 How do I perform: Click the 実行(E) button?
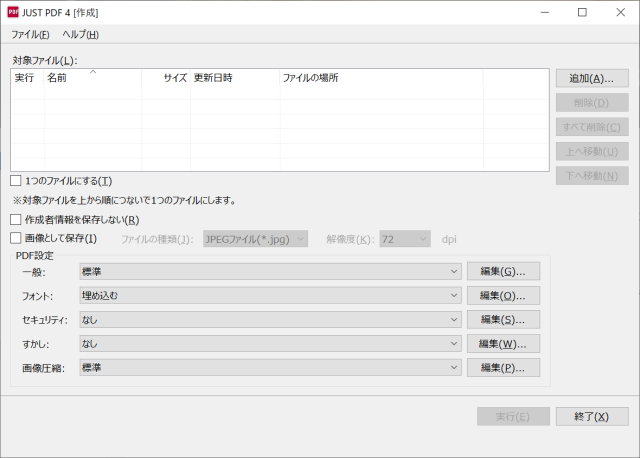513,416
